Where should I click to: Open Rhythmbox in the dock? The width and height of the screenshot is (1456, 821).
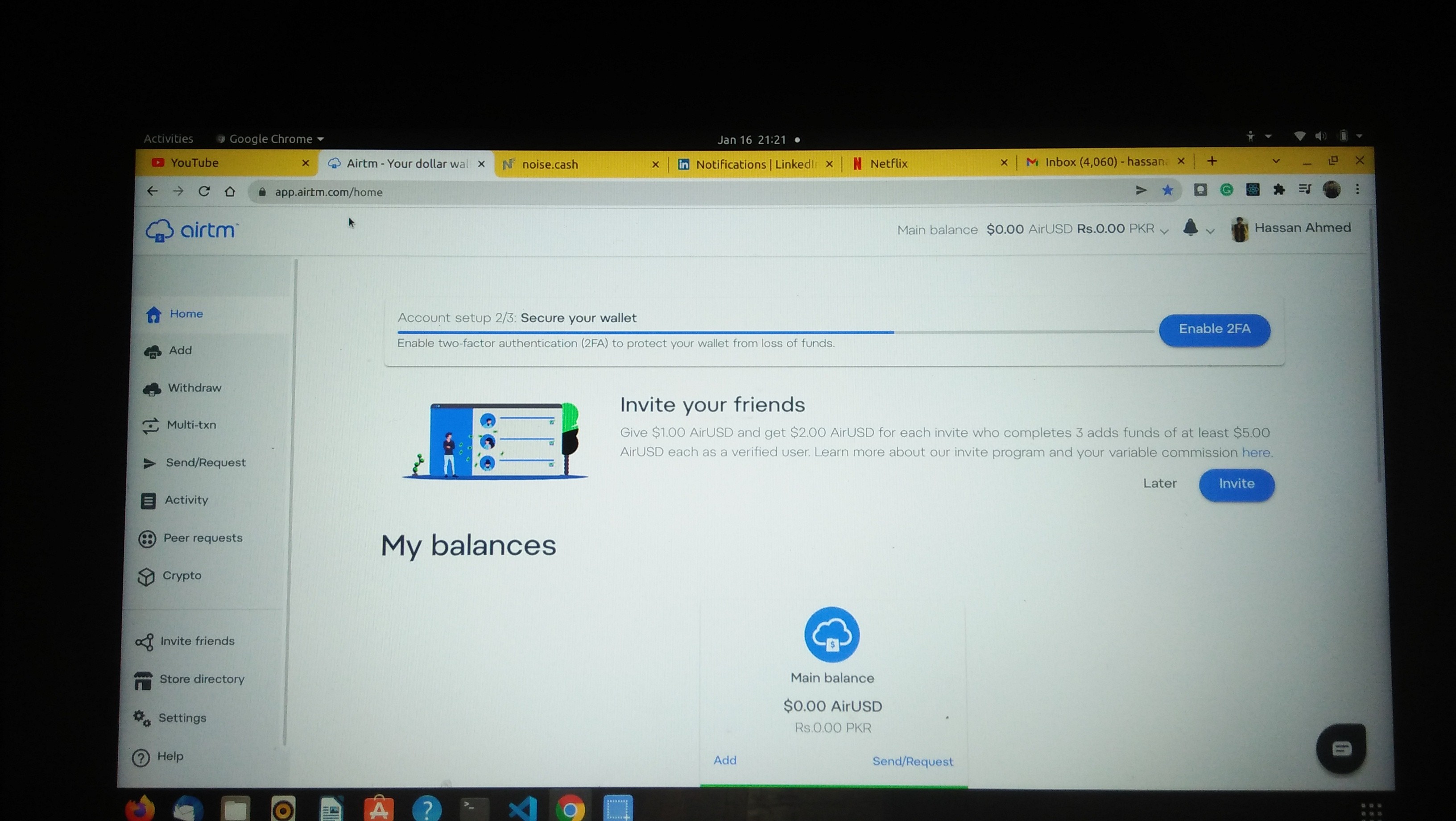pos(283,809)
